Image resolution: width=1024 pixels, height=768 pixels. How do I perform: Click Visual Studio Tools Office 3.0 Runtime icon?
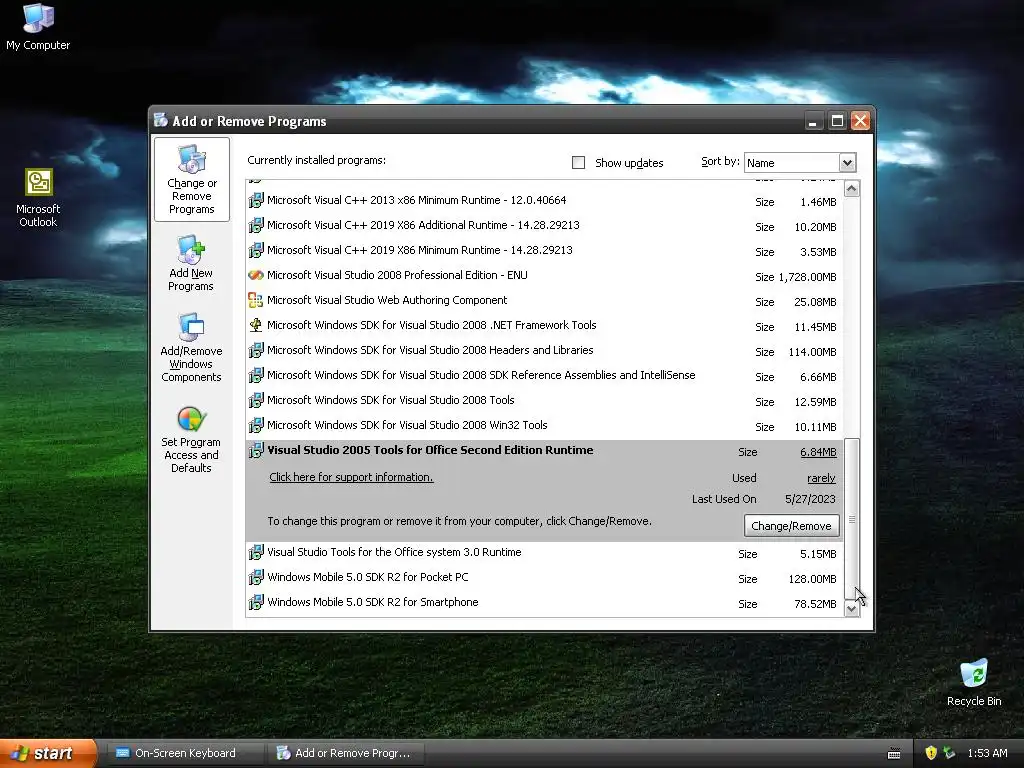(x=256, y=552)
